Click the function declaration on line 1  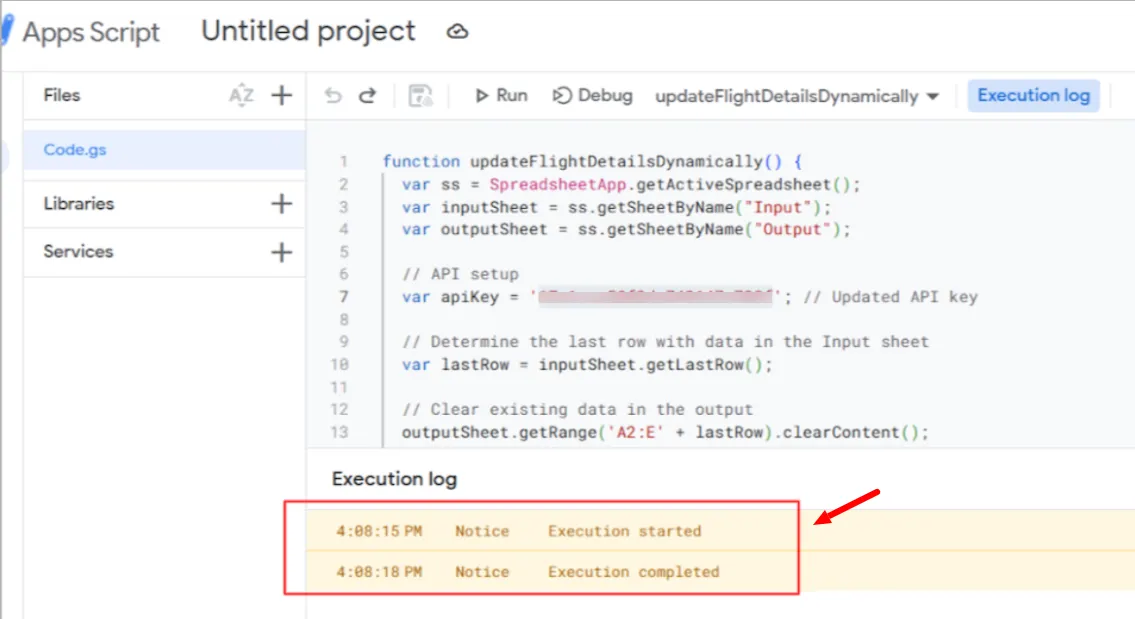(x=592, y=161)
